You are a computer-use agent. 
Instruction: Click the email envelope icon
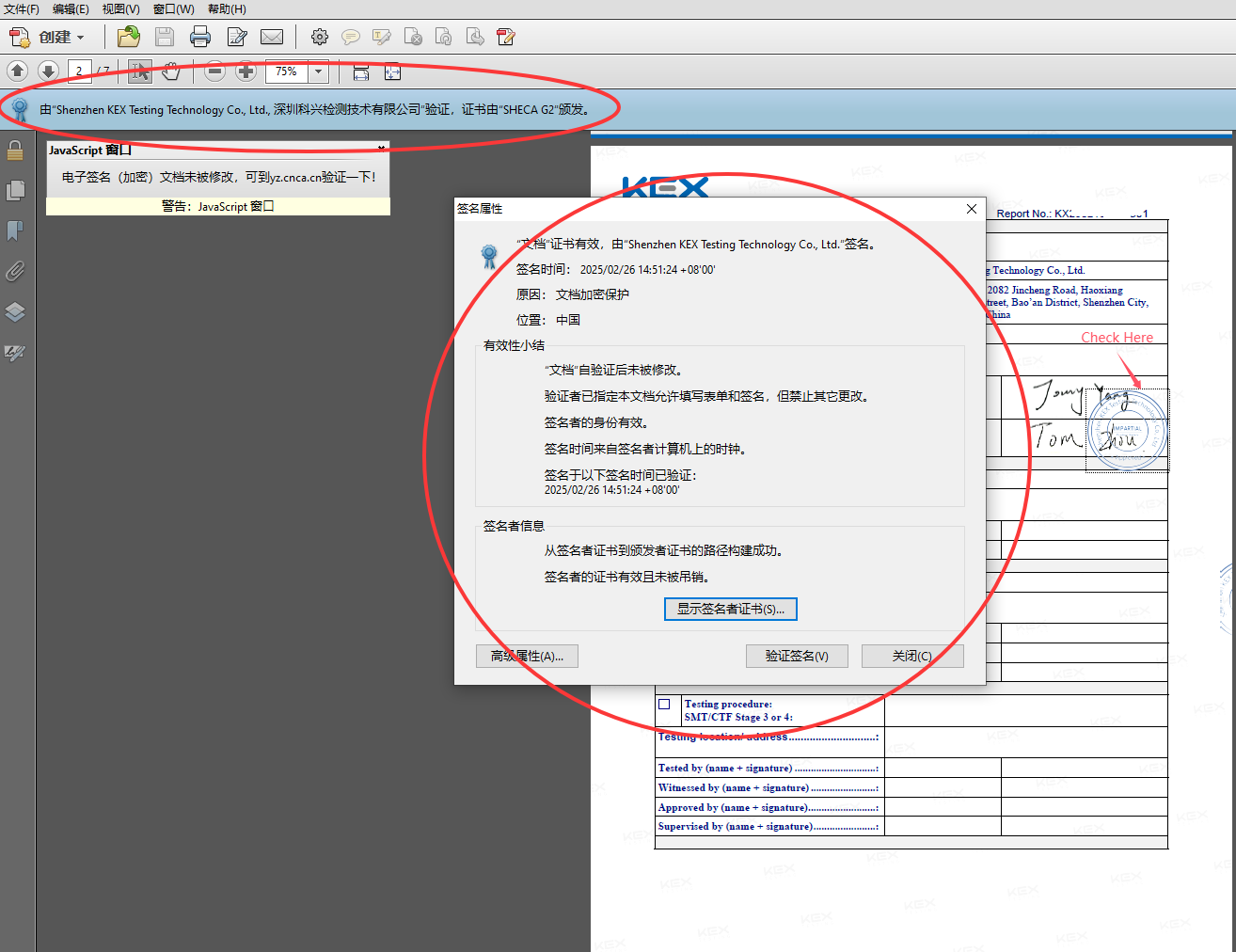pos(272,38)
